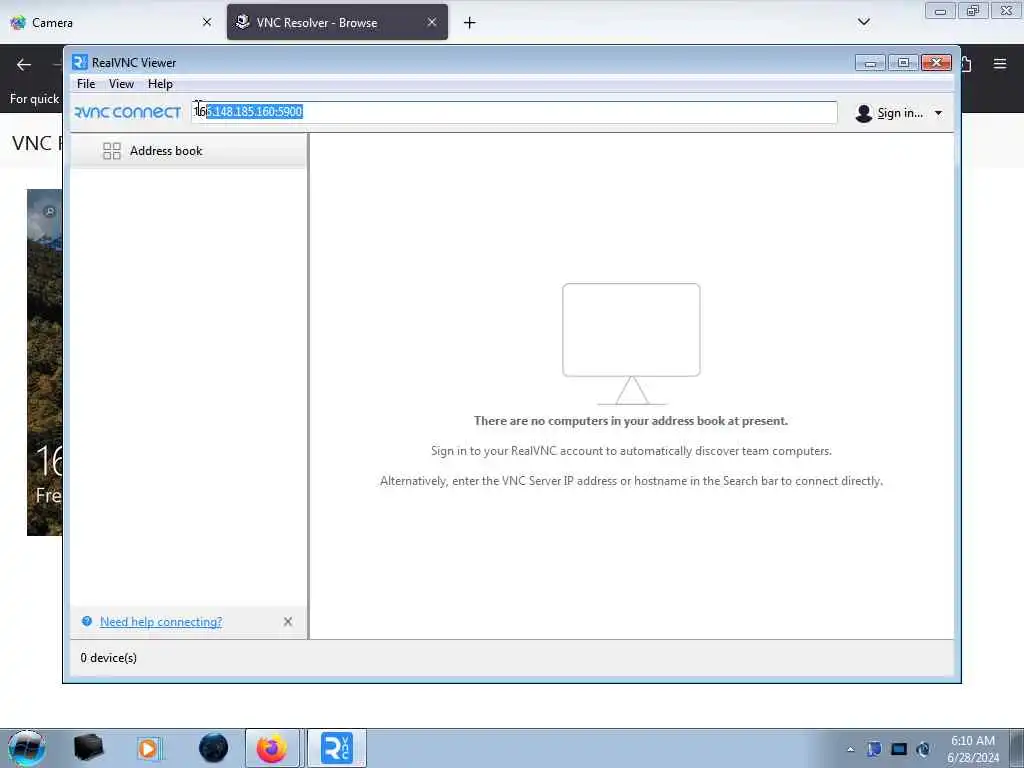Click the network monitor tray icon
The height and width of the screenshot is (768, 1024).
point(899,749)
